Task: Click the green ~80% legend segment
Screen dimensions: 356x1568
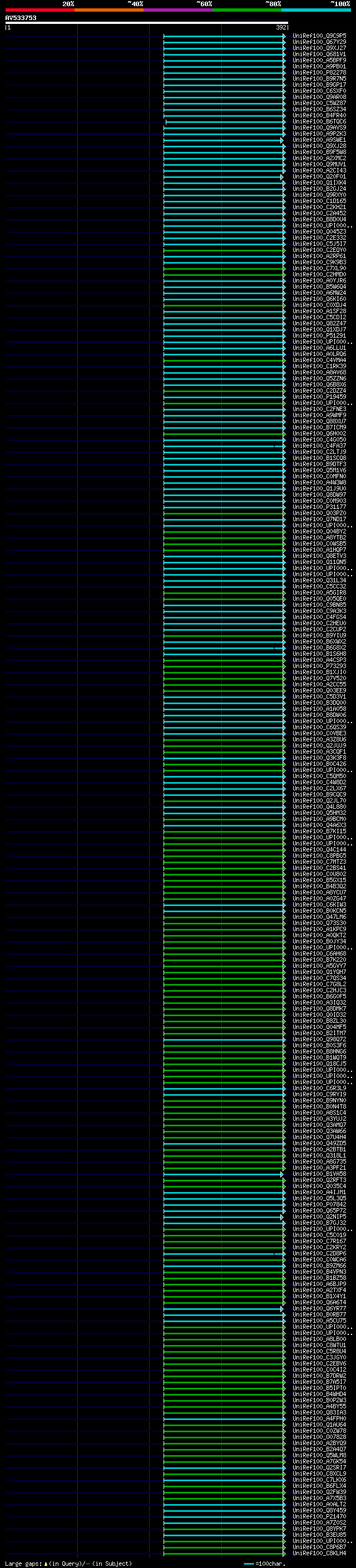Action: [247, 11]
